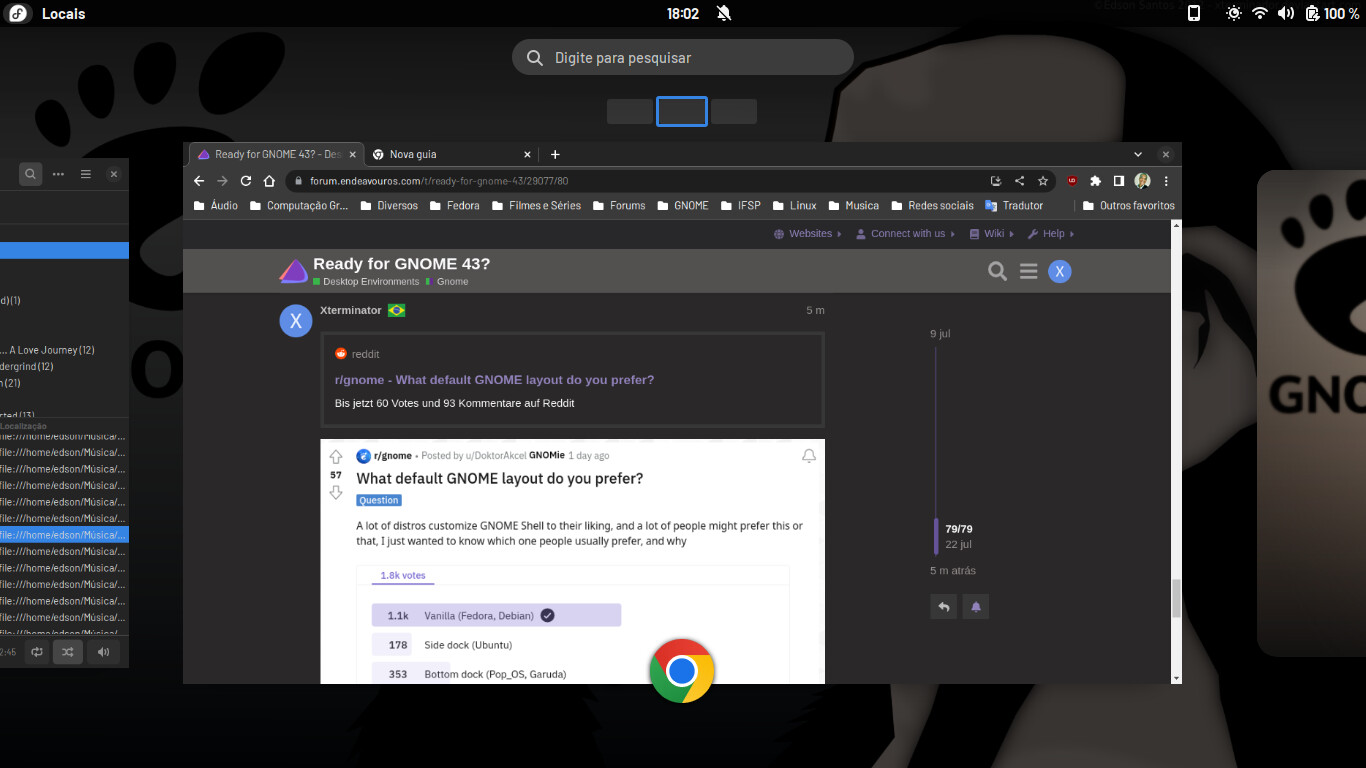Toggle repeat in the music player
1366x768 pixels.
pyautogui.click(x=37, y=652)
